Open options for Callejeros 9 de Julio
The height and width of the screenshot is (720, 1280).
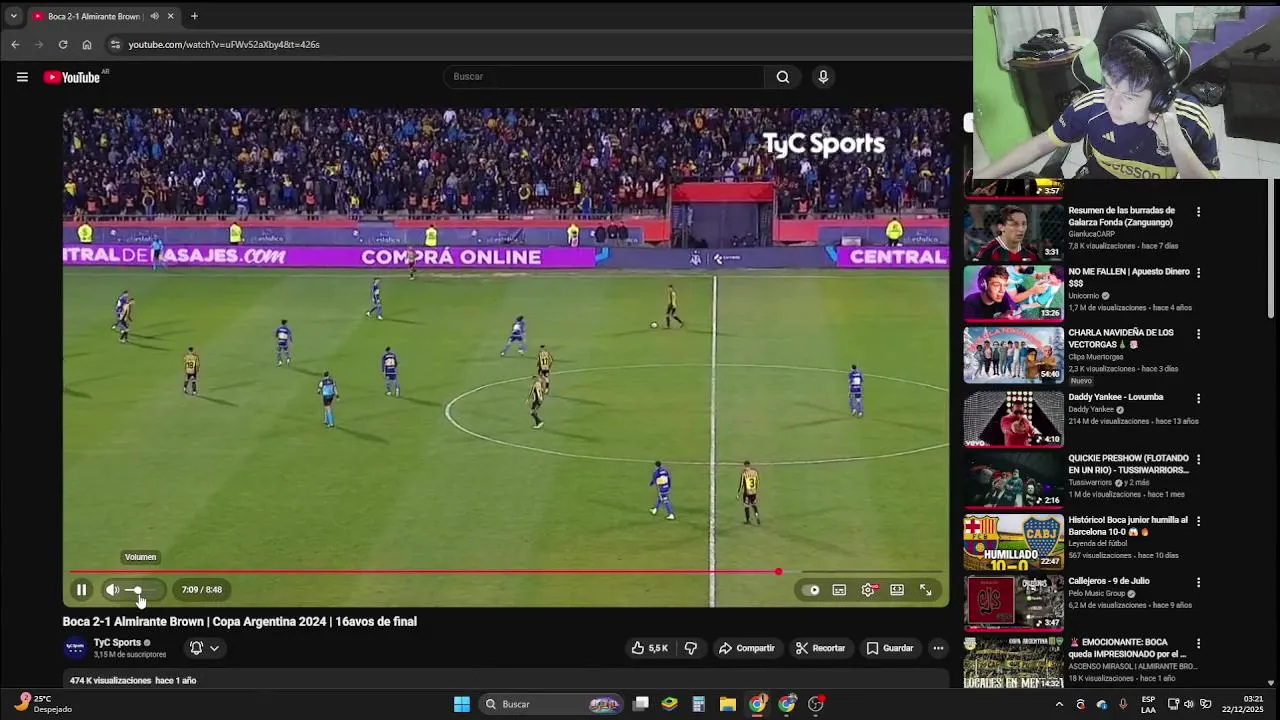[x=1198, y=581]
